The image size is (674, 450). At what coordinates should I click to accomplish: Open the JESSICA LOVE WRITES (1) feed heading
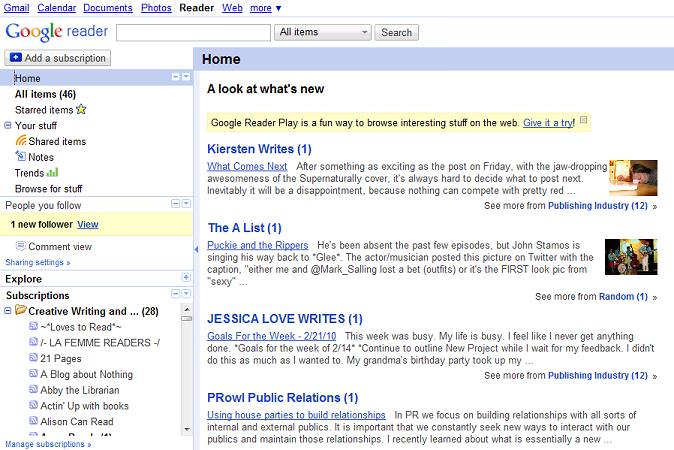[285, 318]
